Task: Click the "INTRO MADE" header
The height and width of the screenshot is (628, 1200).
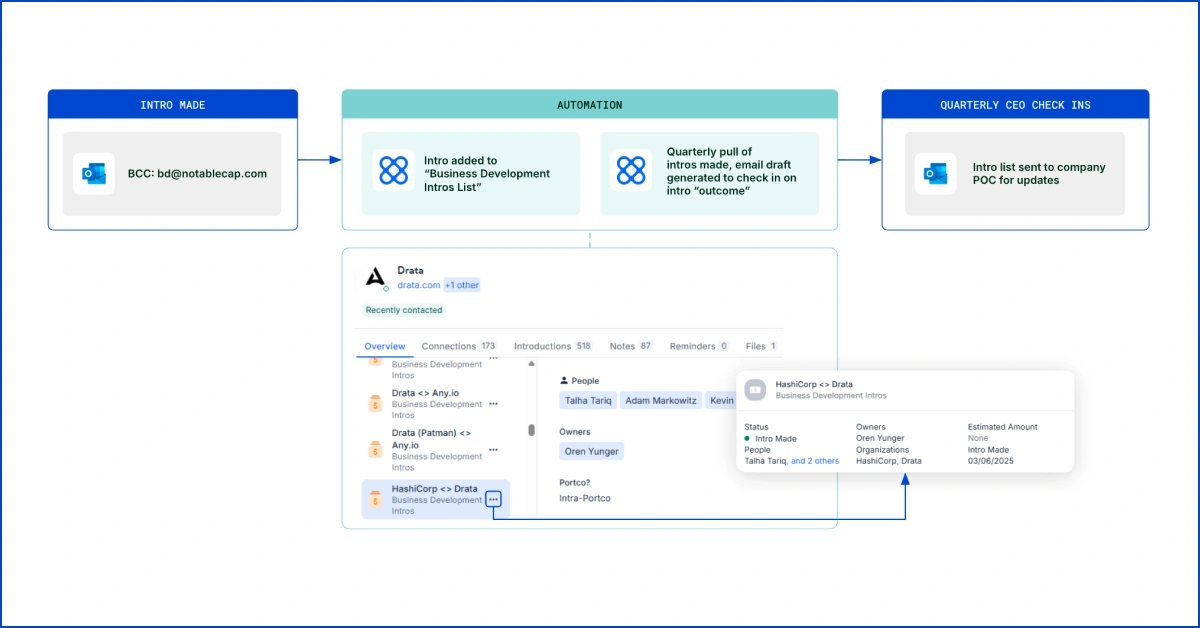Action: [x=173, y=105]
